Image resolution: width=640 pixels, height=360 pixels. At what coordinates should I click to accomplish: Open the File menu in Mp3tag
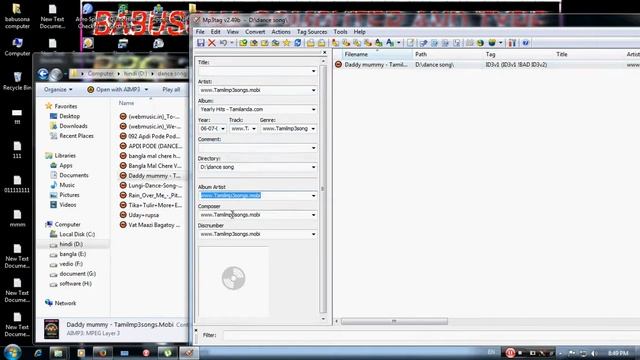click(200, 32)
